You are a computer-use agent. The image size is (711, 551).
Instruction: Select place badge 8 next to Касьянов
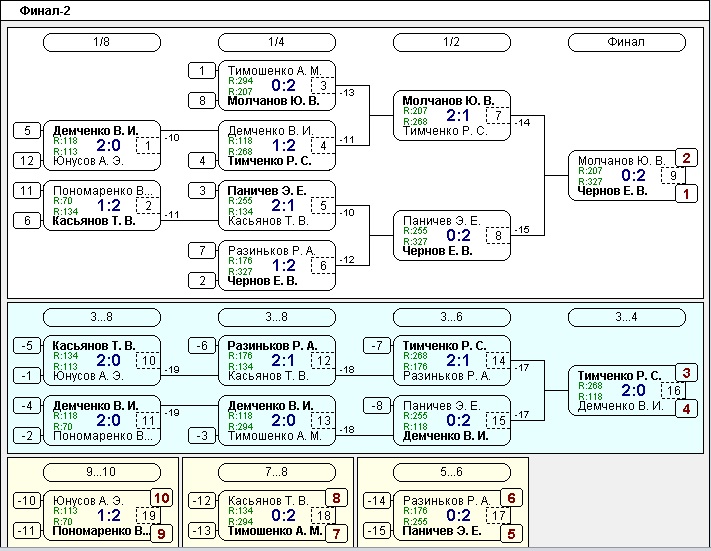pyautogui.click(x=336, y=498)
